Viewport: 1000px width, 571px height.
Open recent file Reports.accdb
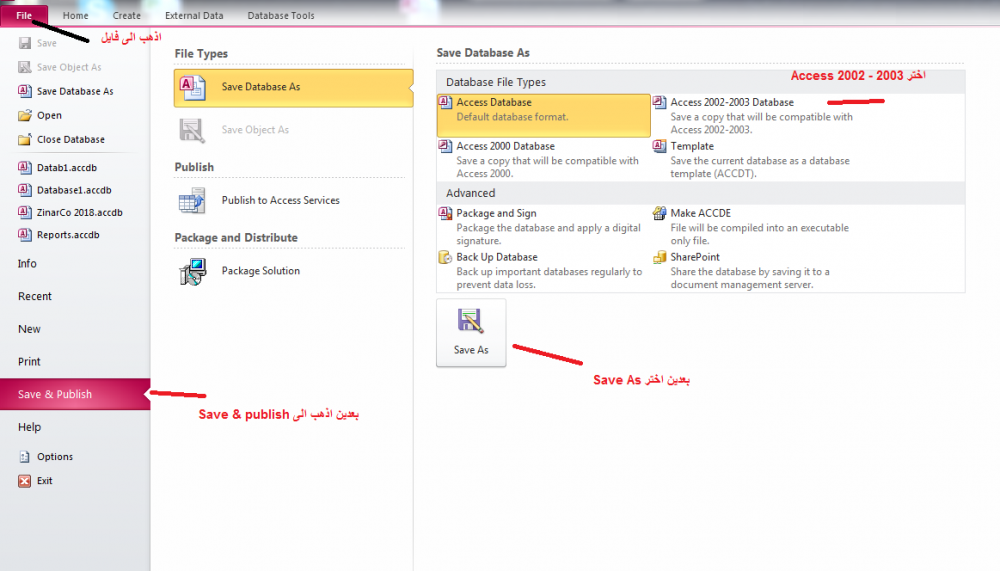68,235
